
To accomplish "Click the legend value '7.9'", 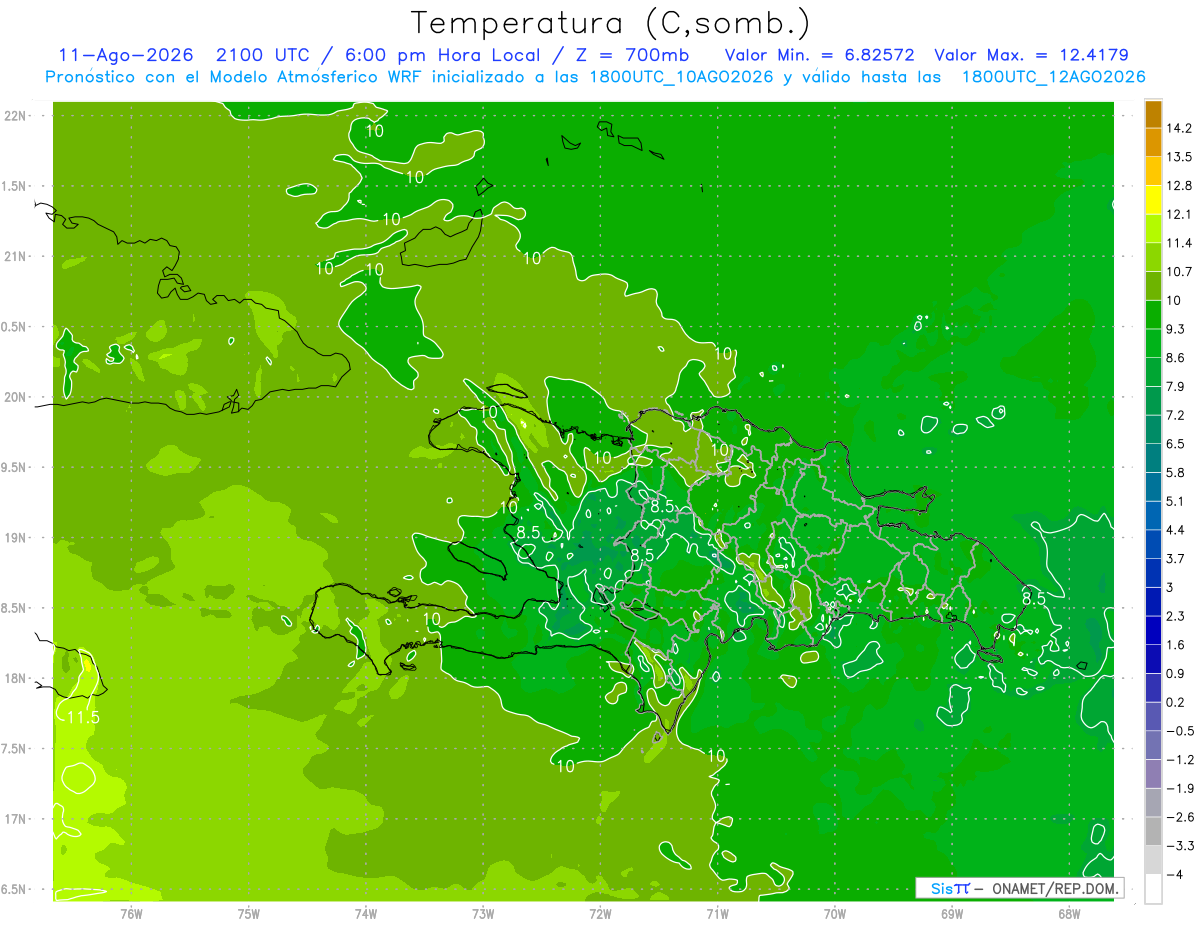I will tap(1177, 387).
